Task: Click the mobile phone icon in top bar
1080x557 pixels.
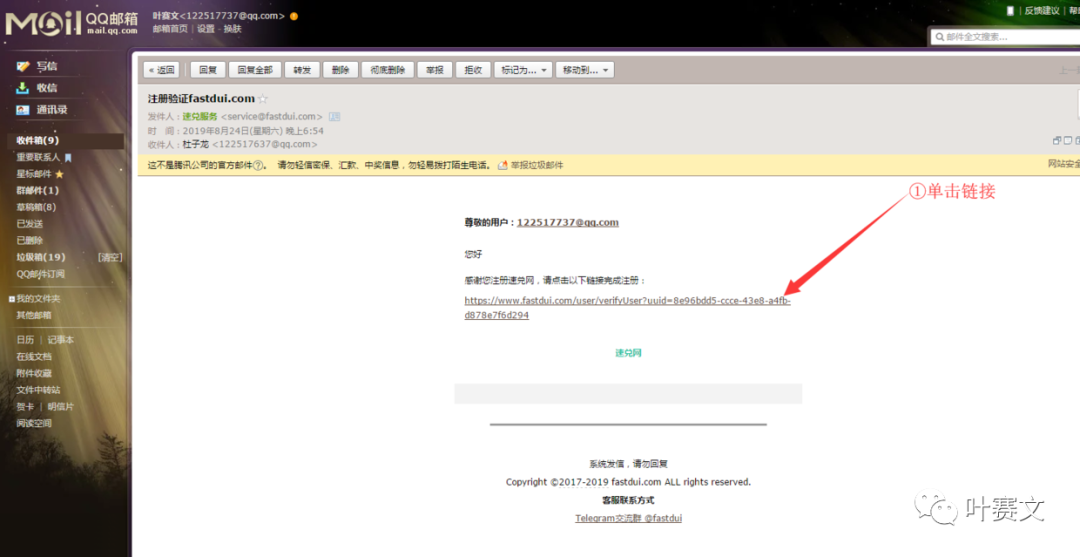Action: pos(1010,10)
